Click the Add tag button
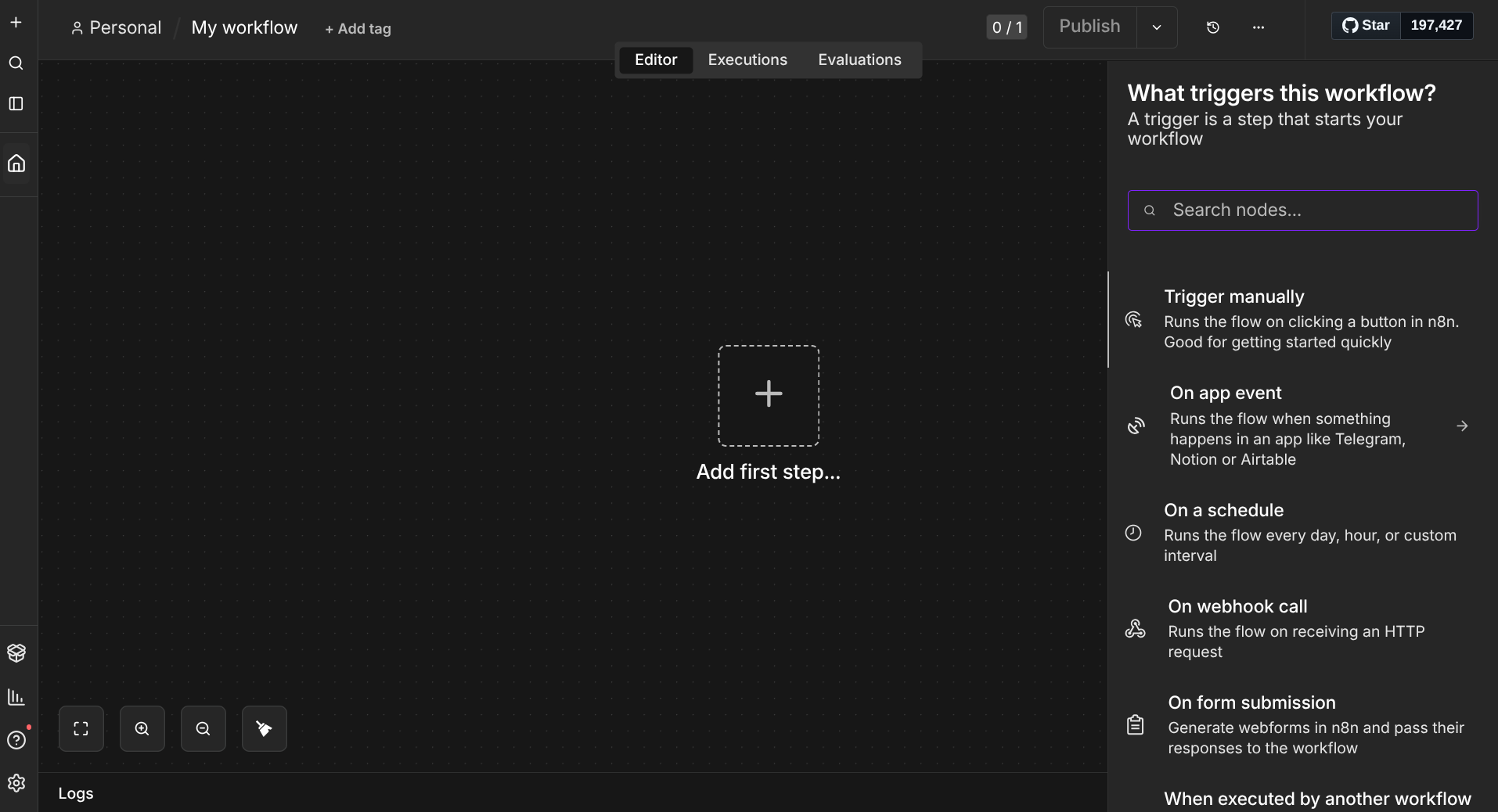Image resolution: width=1498 pixels, height=812 pixels. click(358, 29)
